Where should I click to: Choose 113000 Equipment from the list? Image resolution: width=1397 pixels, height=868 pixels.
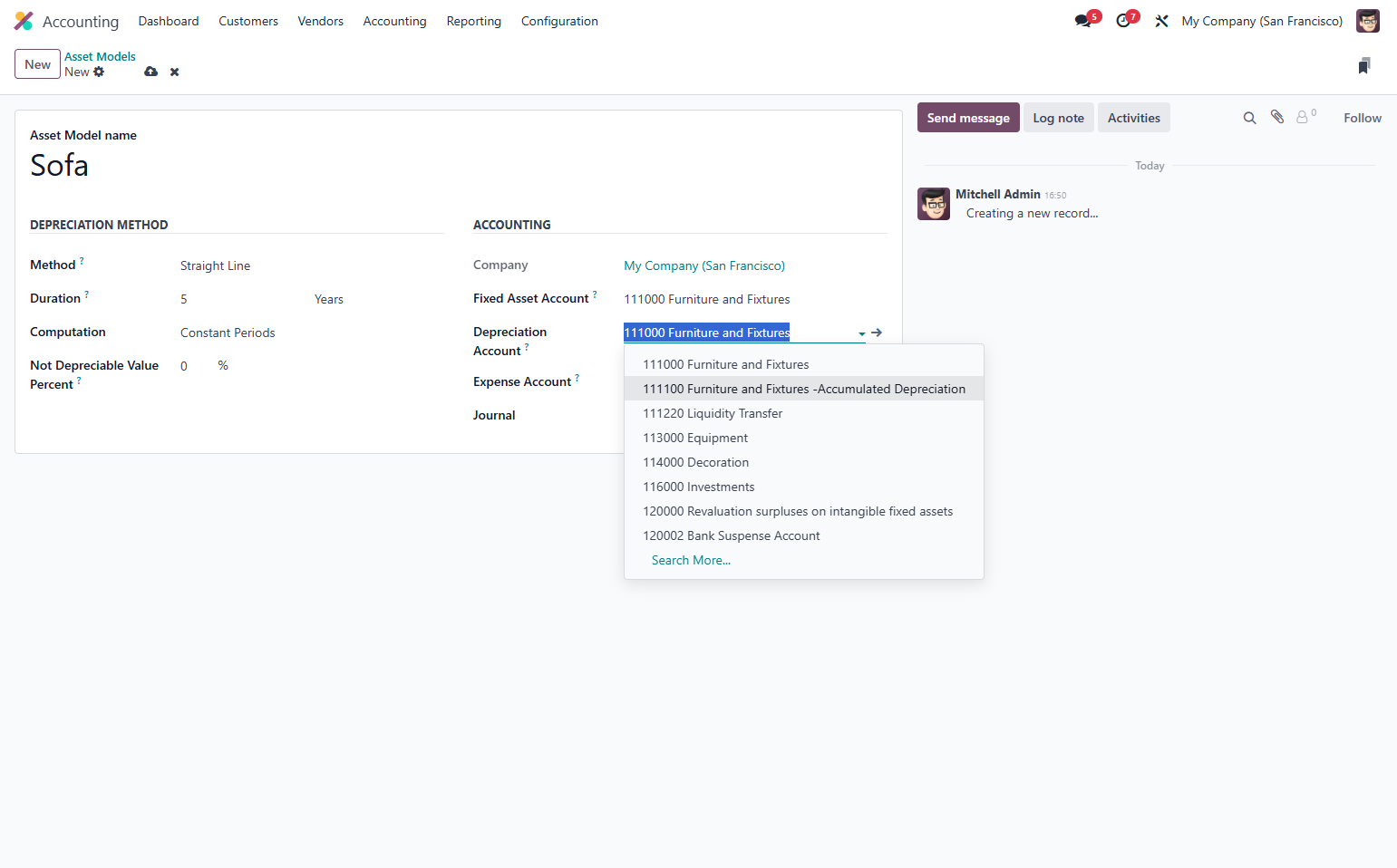pyautogui.click(x=804, y=438)
